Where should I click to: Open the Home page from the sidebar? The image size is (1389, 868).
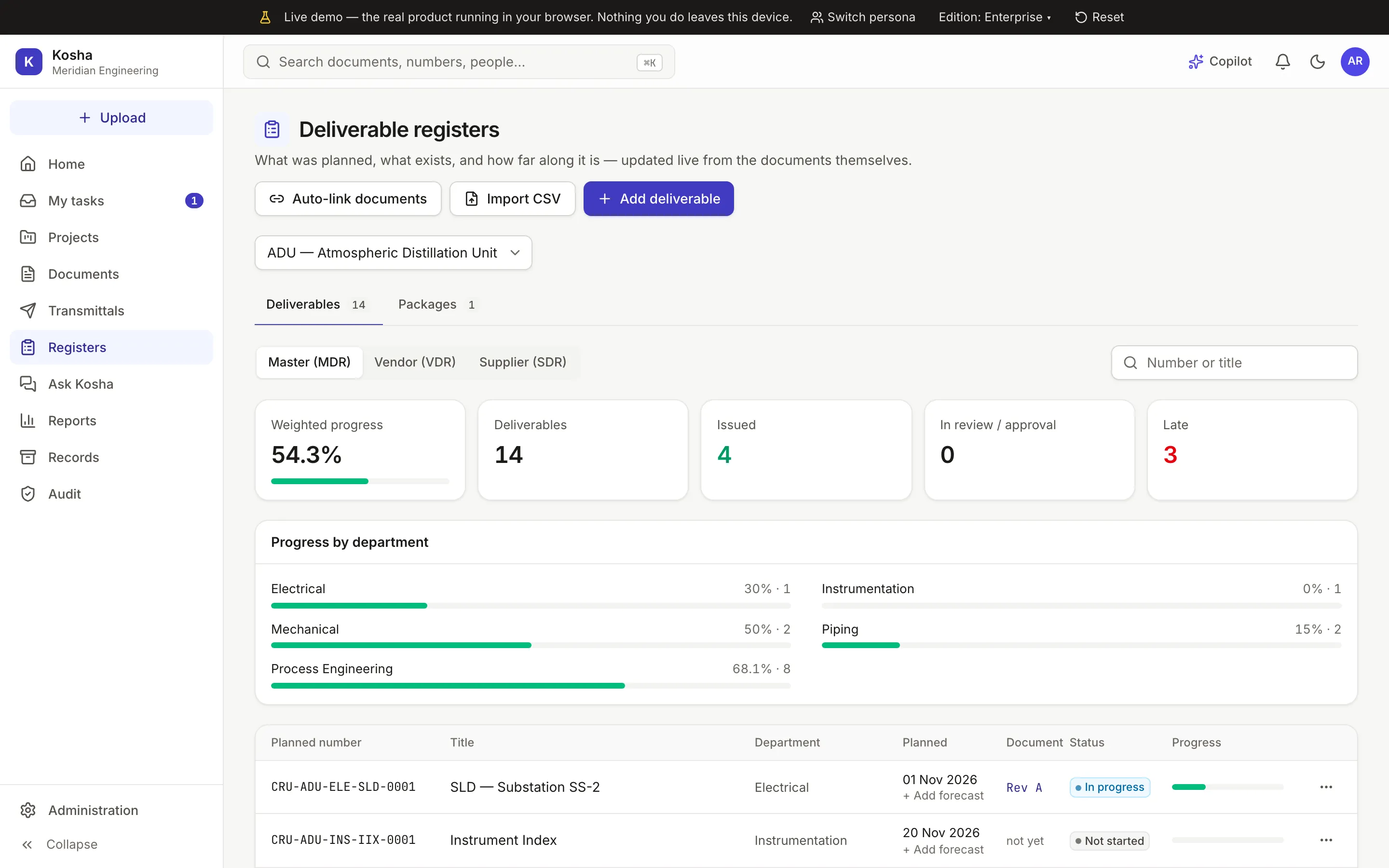[111, 164]
